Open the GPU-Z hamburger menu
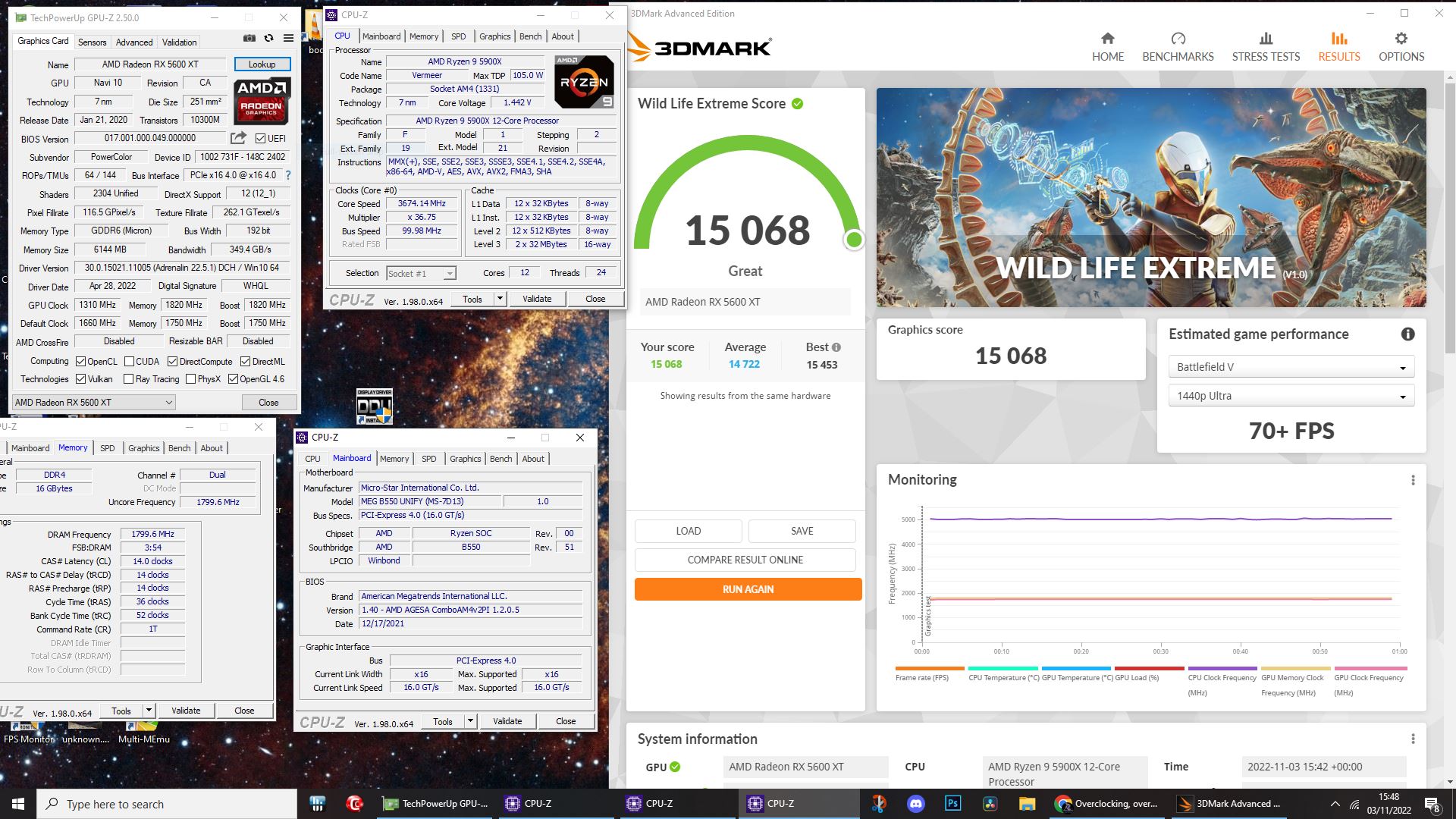This screenshot has height=819, width=1456. pos(288,38)
